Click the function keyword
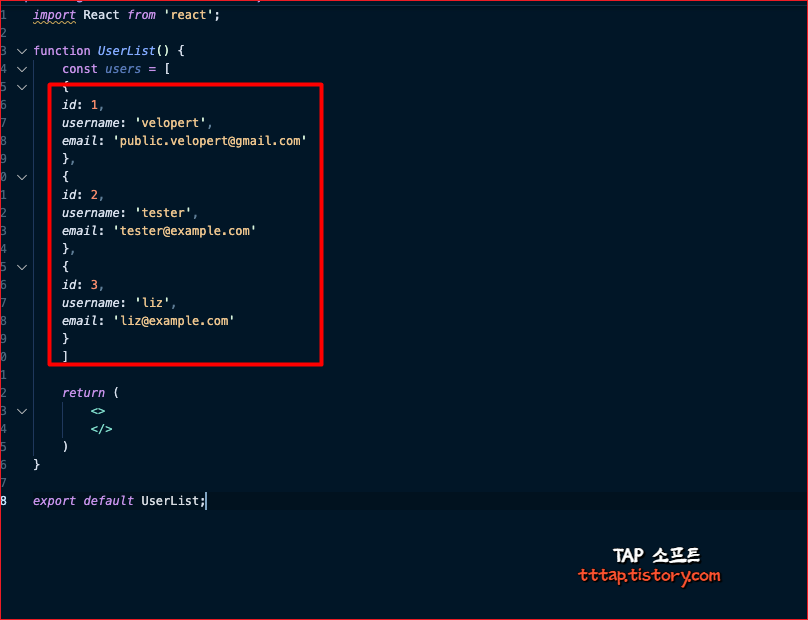This screenshot has height=620, width=808. [61, 51]
